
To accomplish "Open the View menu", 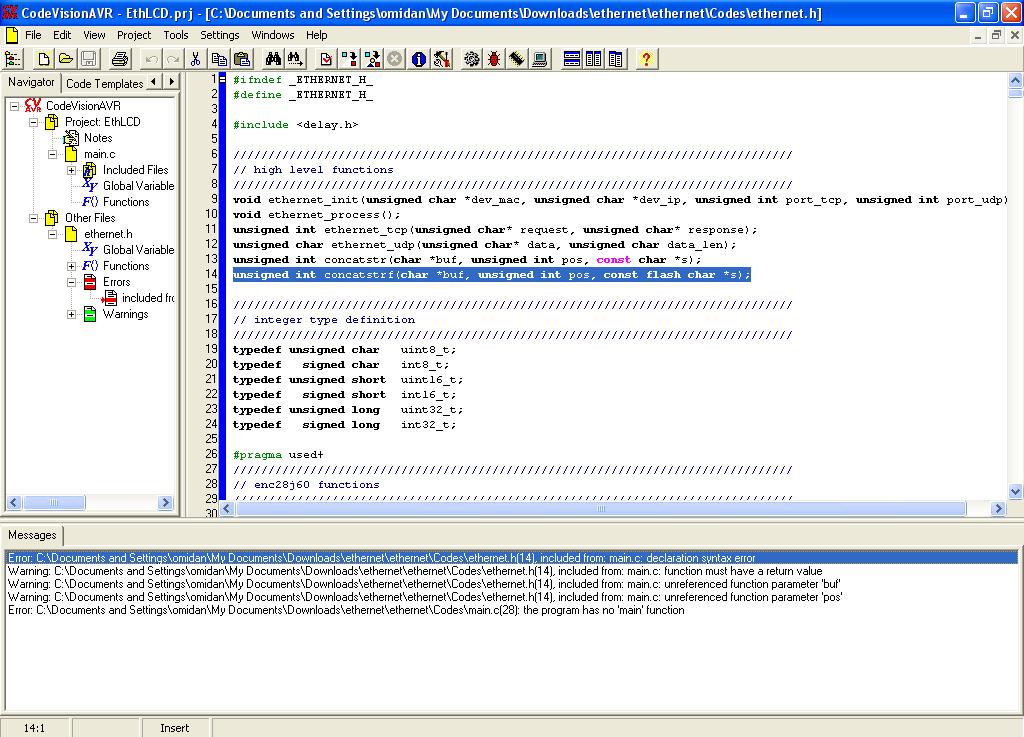I will 94,35.
